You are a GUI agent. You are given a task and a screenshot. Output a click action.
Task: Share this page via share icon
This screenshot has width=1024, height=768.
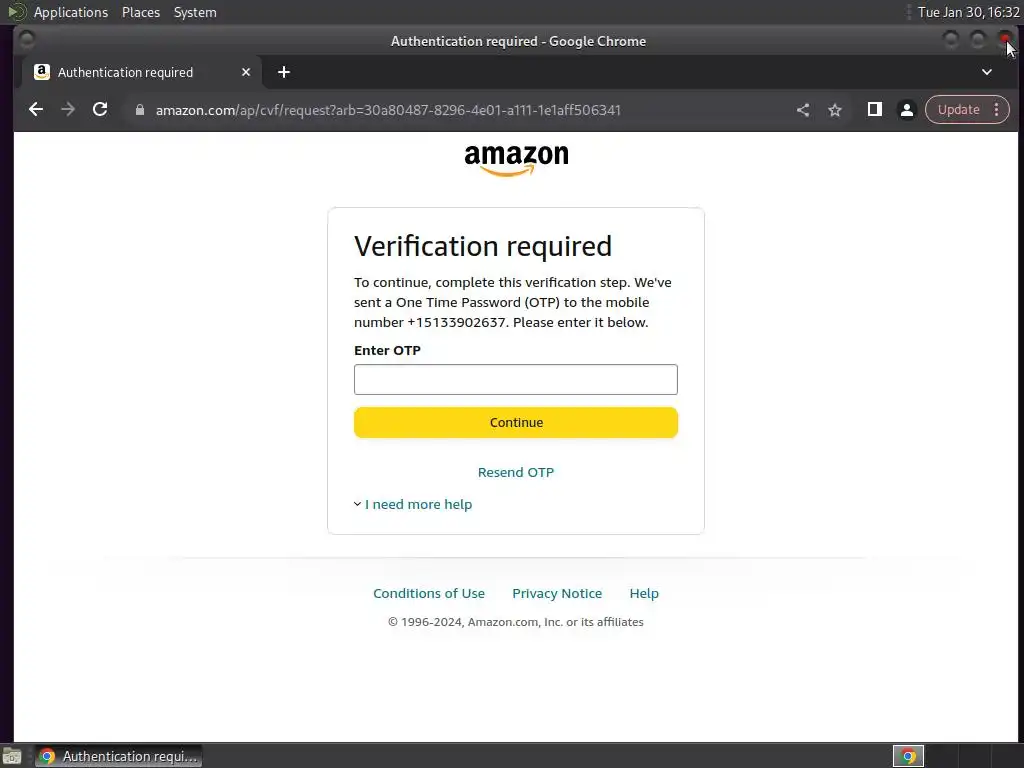click(x=803, y=110)
